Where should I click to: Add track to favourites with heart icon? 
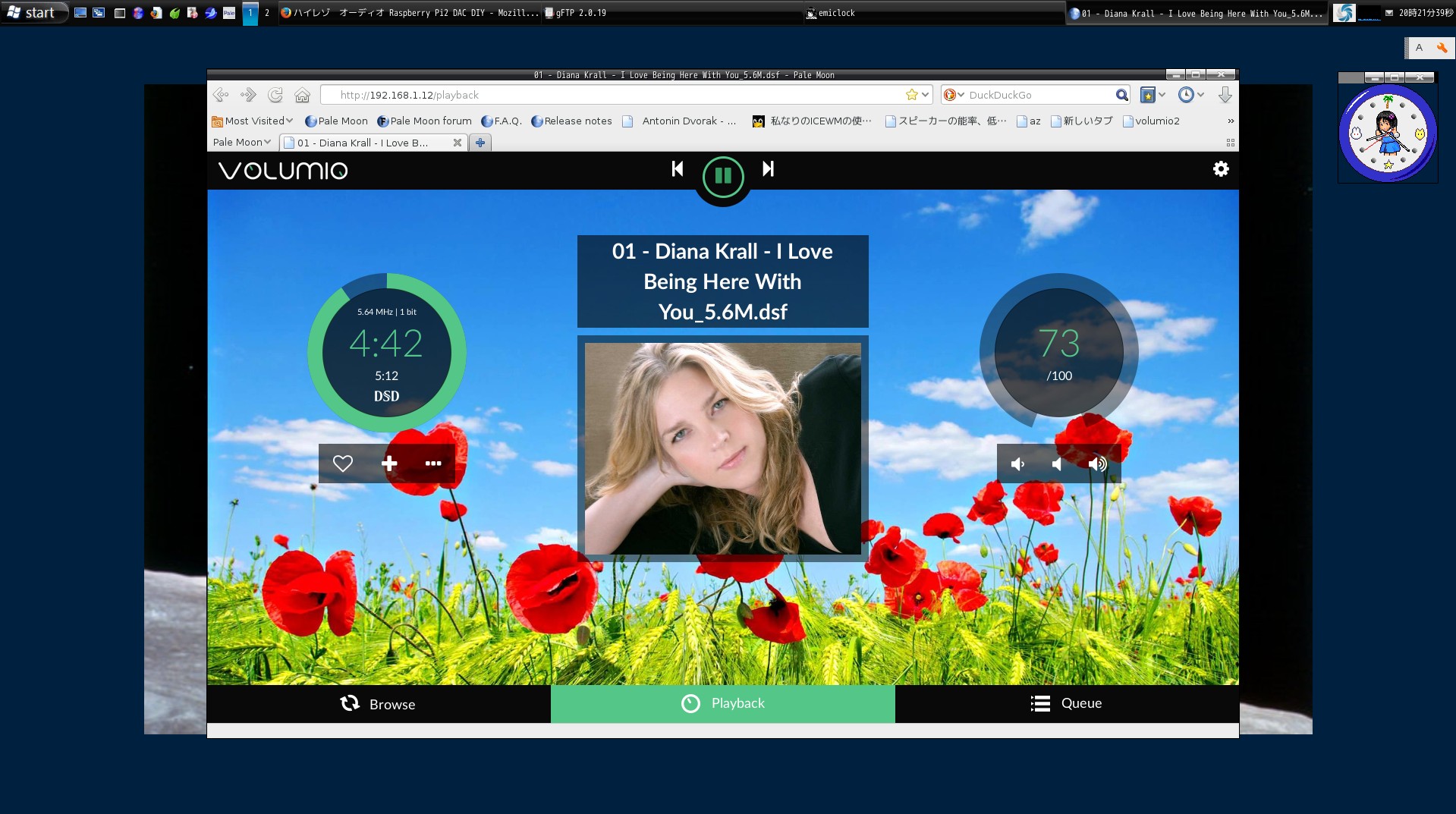343,464
